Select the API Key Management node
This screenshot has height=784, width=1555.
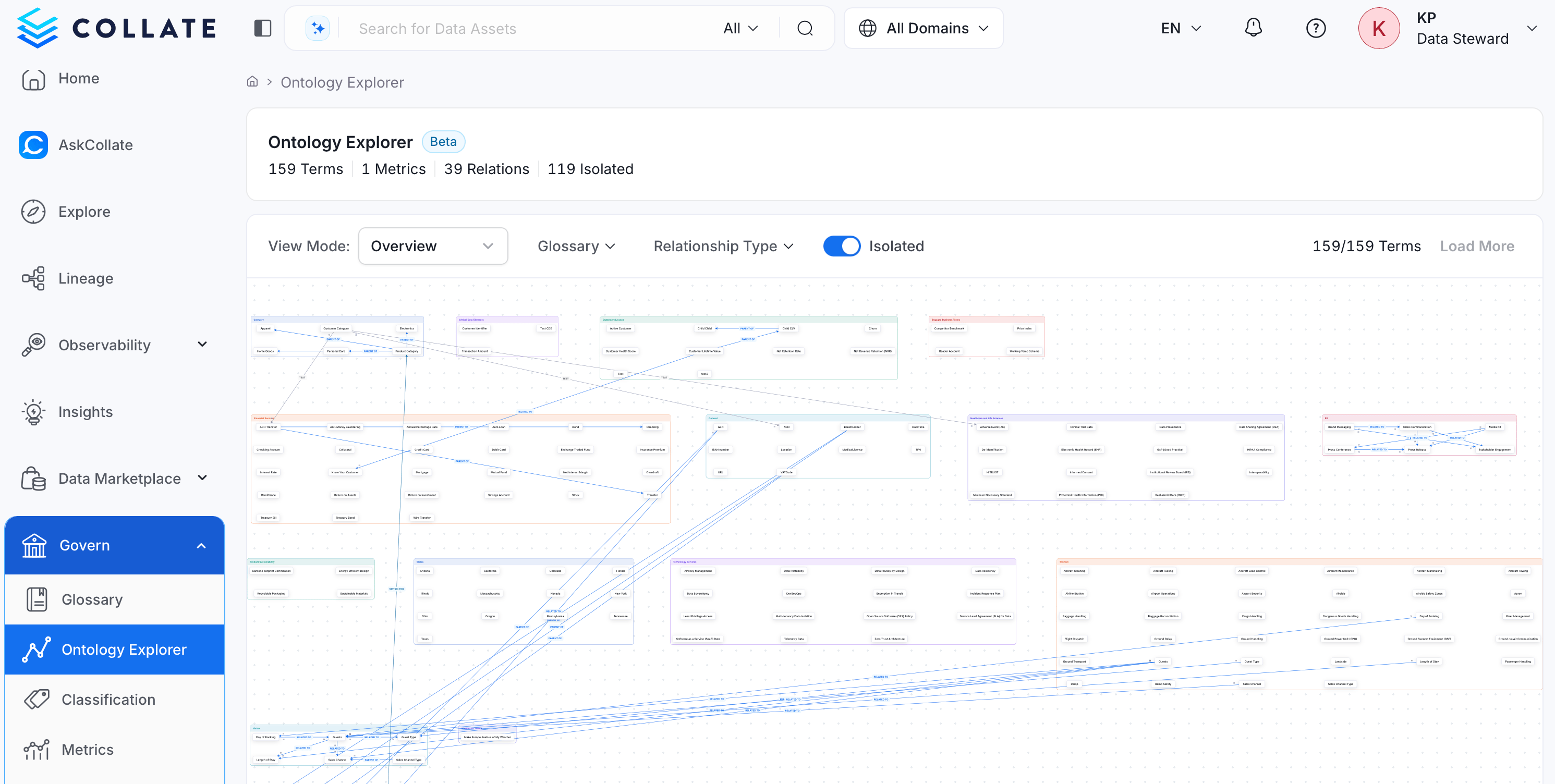click(x=698, y=570)
